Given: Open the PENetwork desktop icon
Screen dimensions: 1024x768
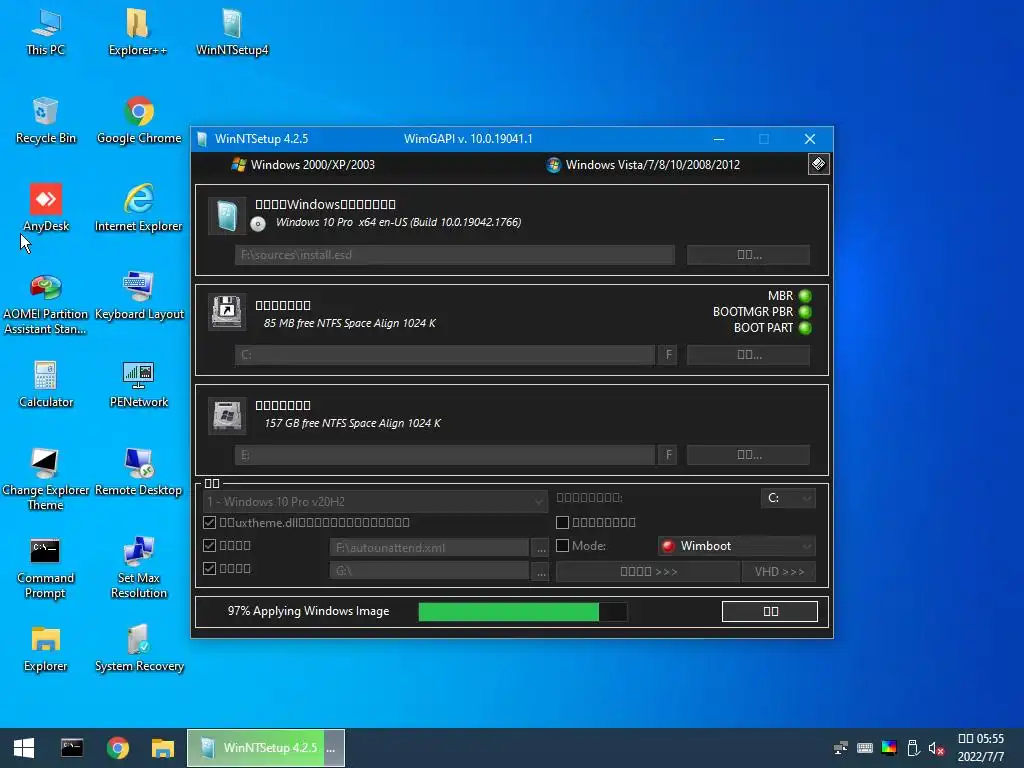Looking at the screenshot, I should (x=138, y=385).
